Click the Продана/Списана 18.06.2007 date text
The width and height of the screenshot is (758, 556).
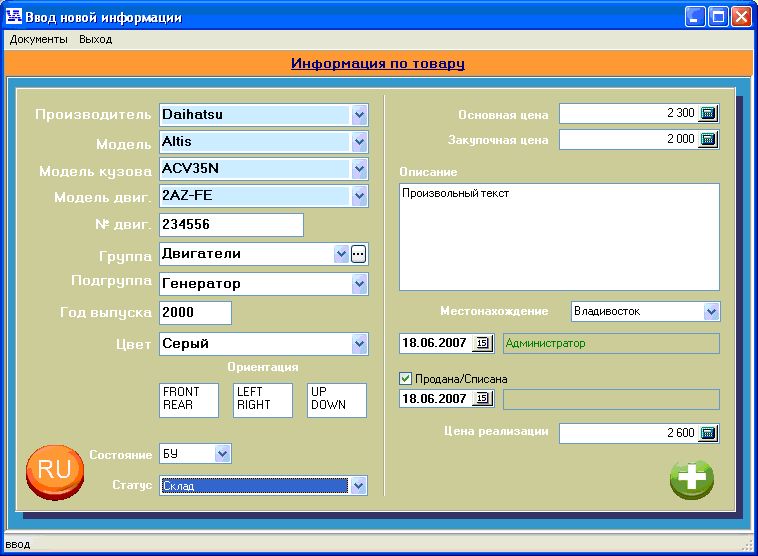[434, 398]
